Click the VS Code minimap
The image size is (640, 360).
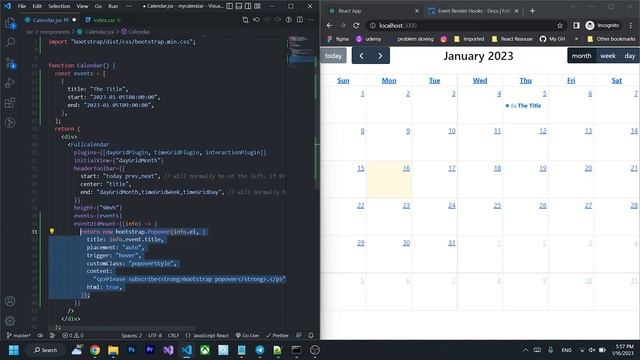coord(301,51)
